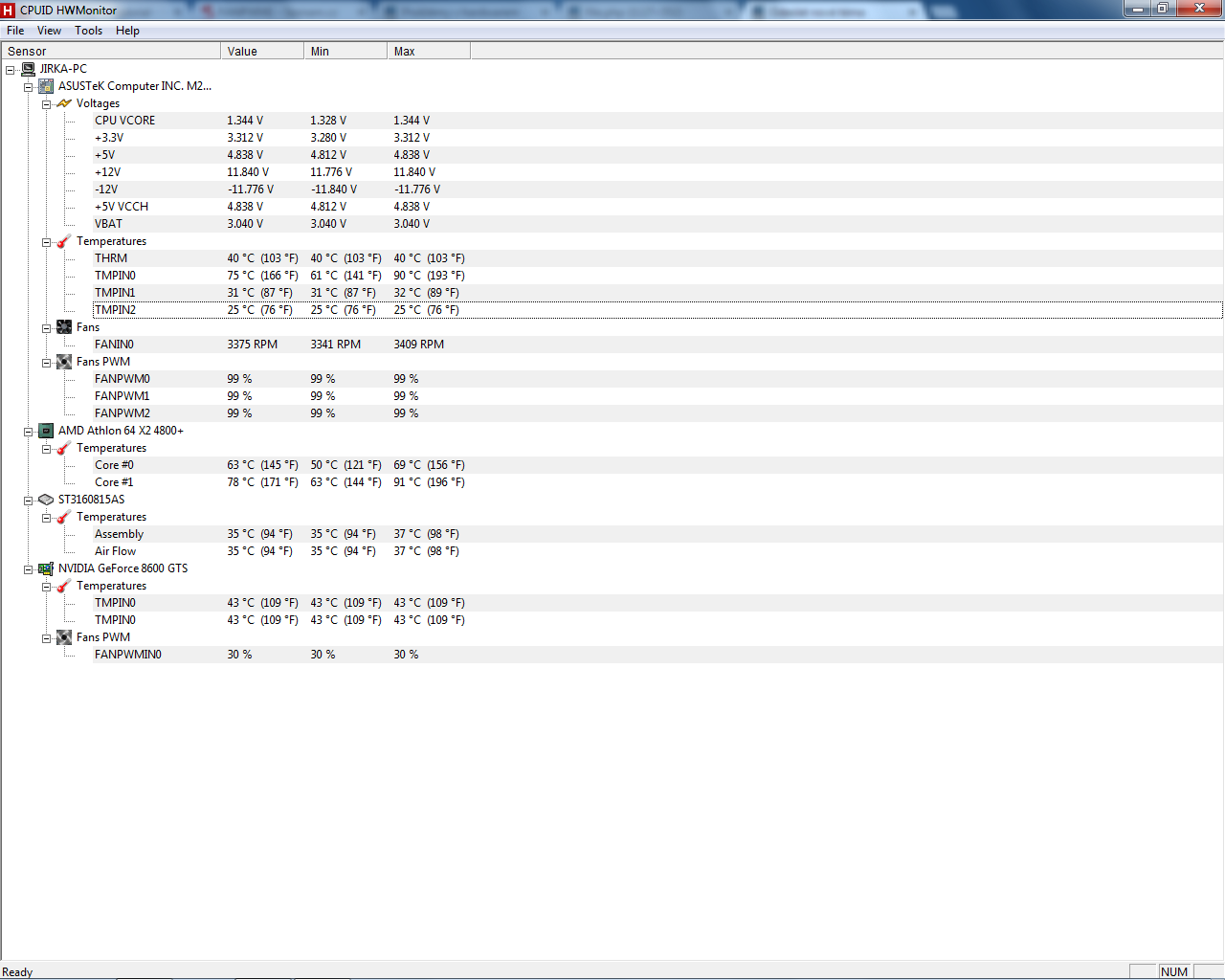Open the Tools menu

coord(89,31)
